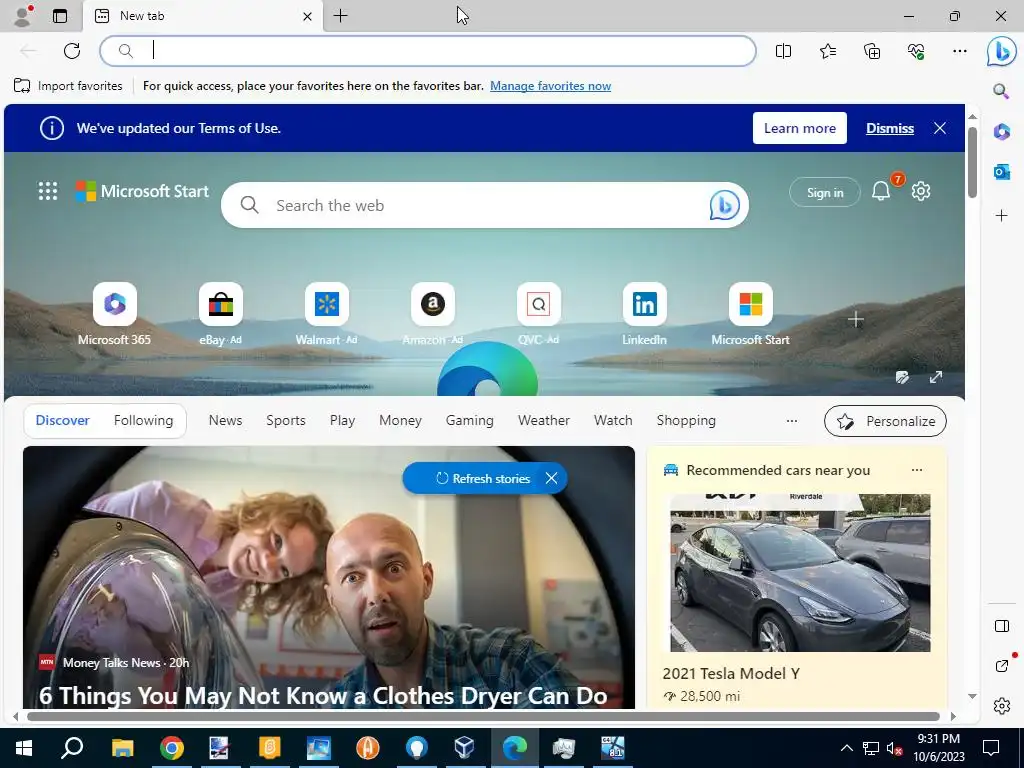1024x768 pixels.
Task: Open Settings and more ellipsis menu
Action: 959,51
